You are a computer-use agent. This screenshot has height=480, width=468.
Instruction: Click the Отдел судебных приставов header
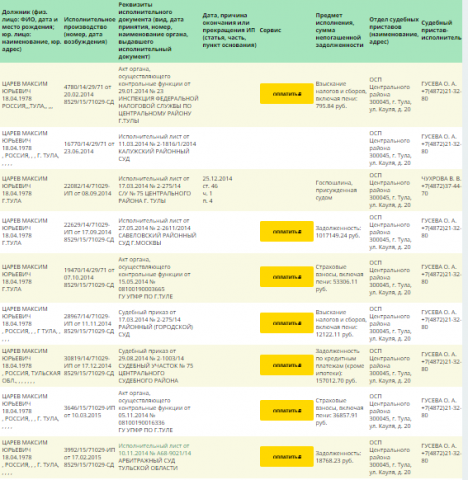[x=394, y=31]
